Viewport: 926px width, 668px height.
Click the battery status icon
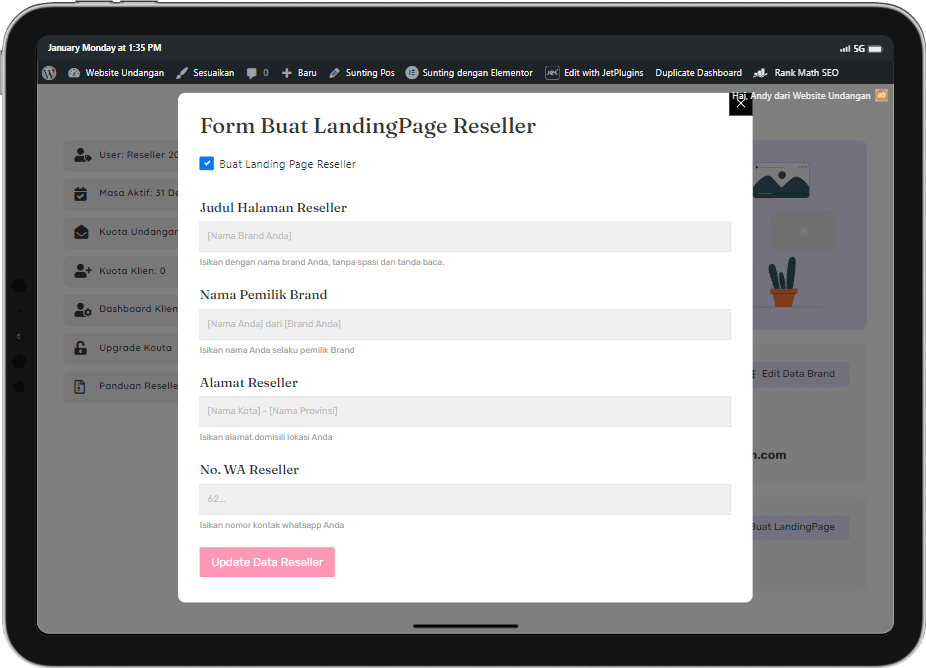tap(875, 48)
